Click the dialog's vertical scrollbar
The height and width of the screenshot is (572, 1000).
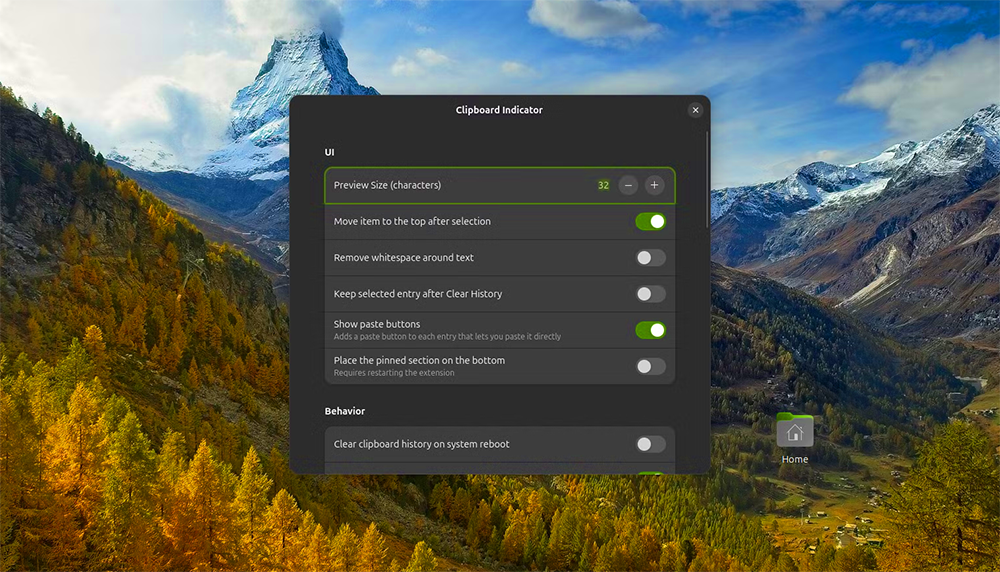pos(707,180)
